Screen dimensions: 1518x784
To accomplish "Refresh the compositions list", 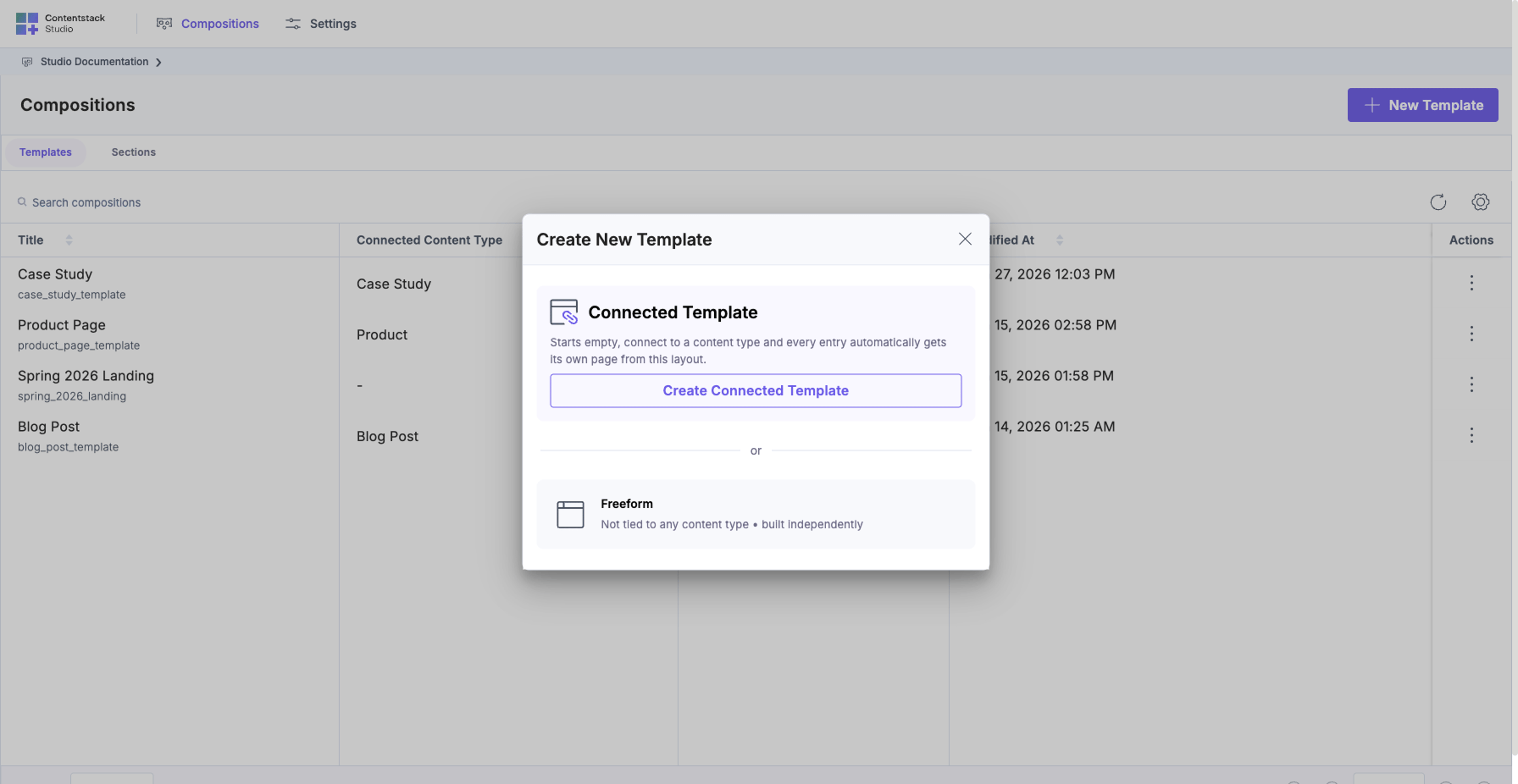I will pyautogui.click(x=1439, y=202).
